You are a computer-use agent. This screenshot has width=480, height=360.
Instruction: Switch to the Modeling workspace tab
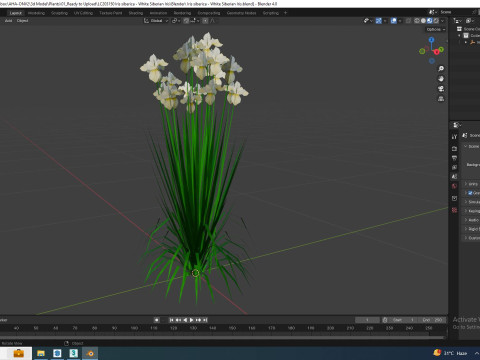[36, 13]
